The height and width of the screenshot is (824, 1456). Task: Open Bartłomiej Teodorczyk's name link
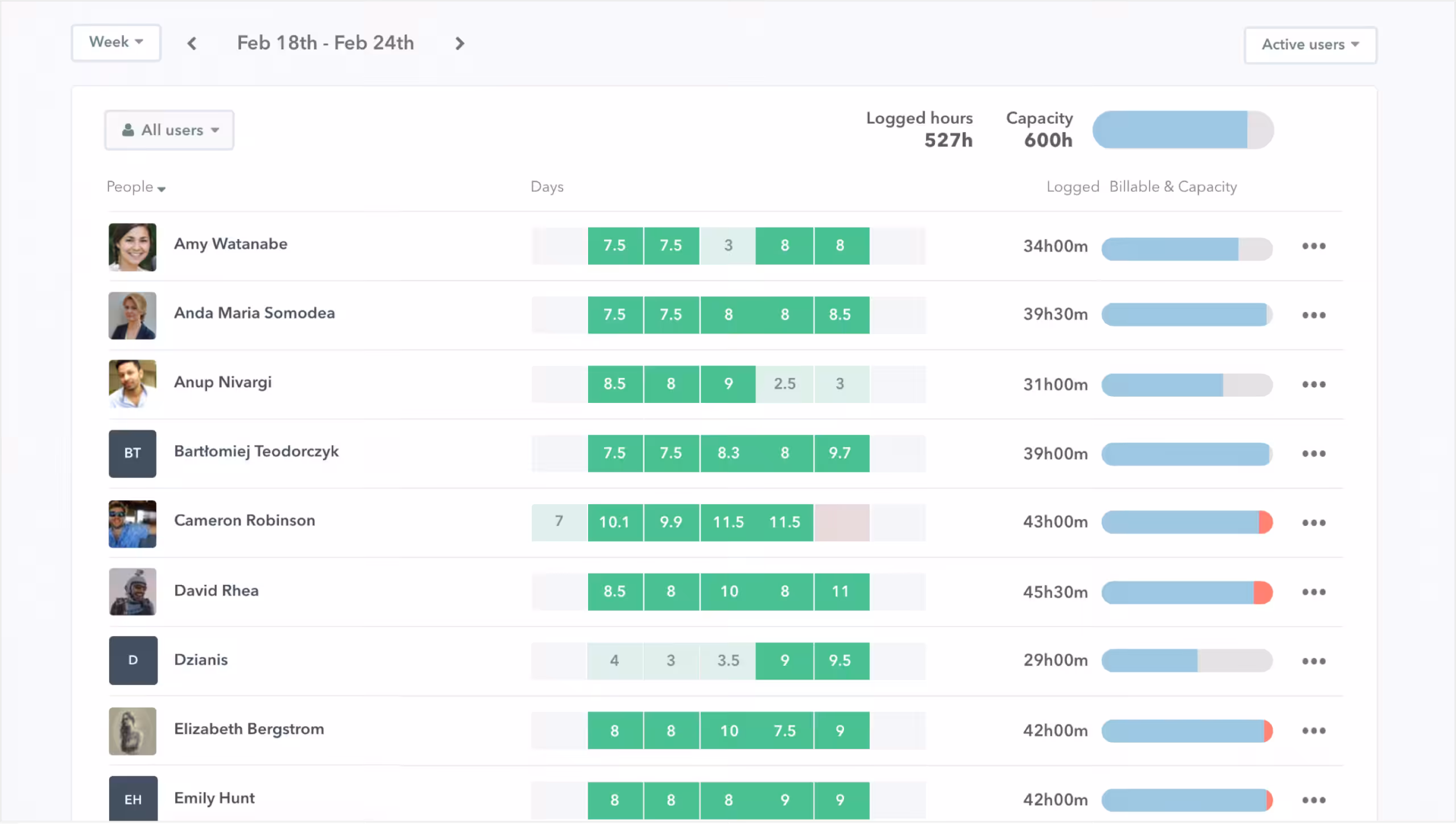coord(256,451)
